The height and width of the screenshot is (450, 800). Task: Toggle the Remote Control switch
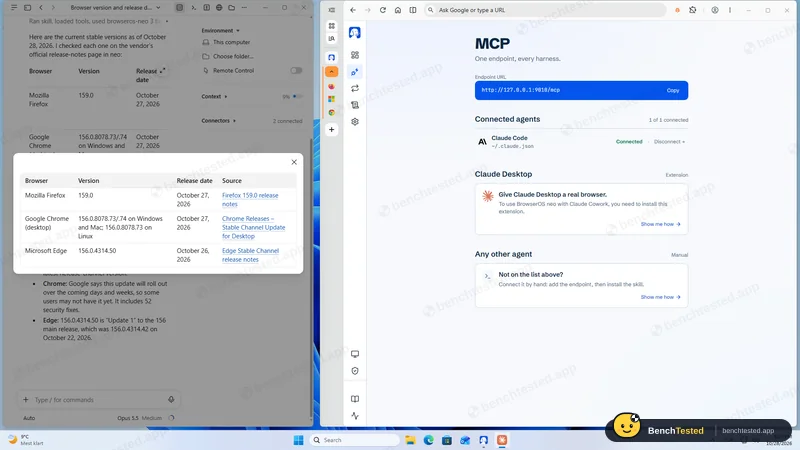[x=296, y=70]
